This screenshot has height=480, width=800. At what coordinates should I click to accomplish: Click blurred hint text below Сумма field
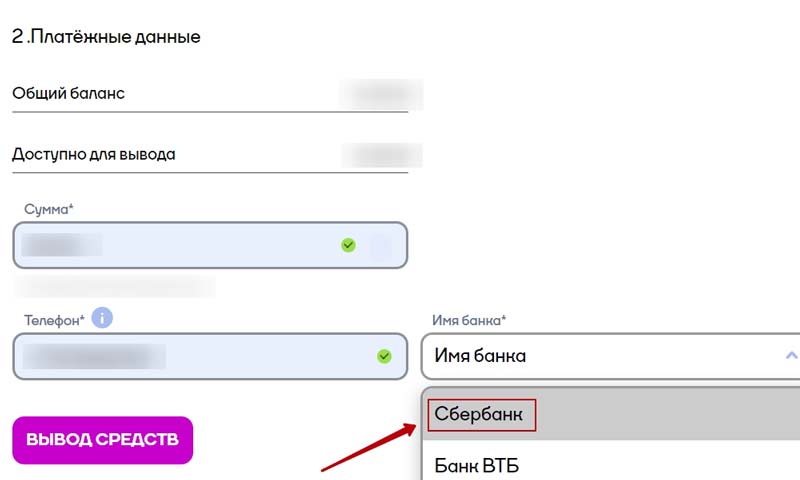coord(113,287)
